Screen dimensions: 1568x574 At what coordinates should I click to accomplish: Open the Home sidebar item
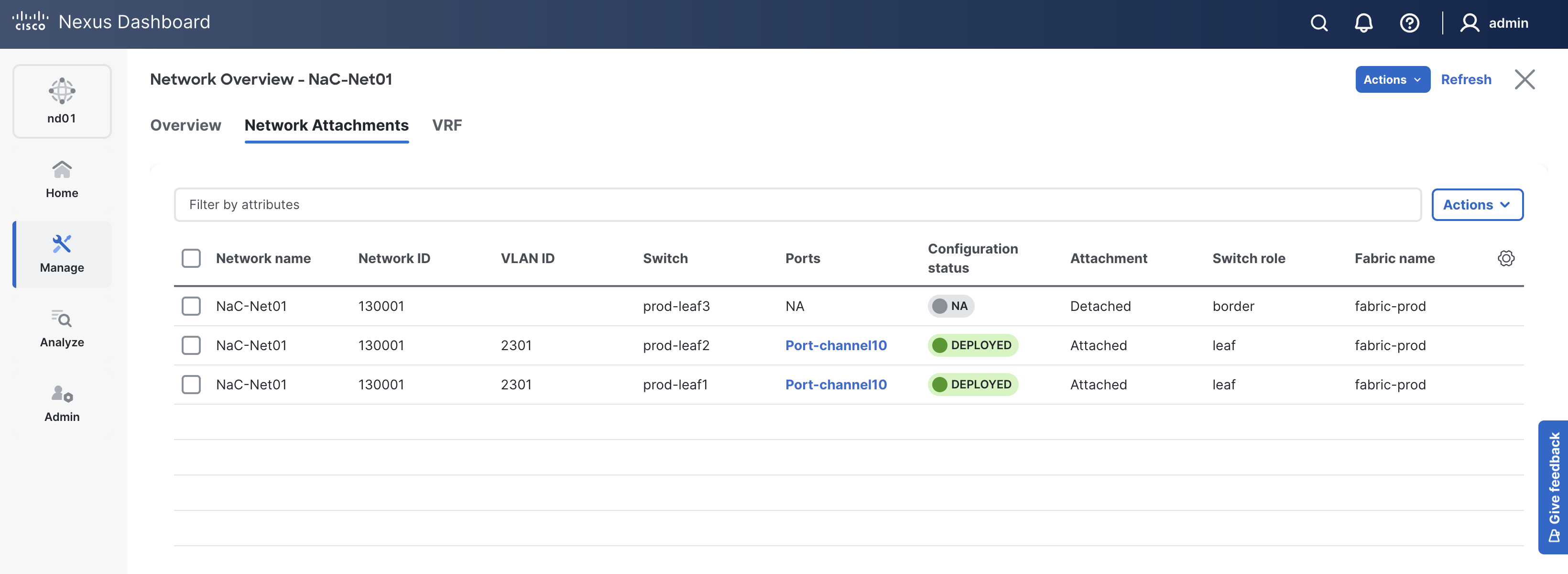[62, 179]
